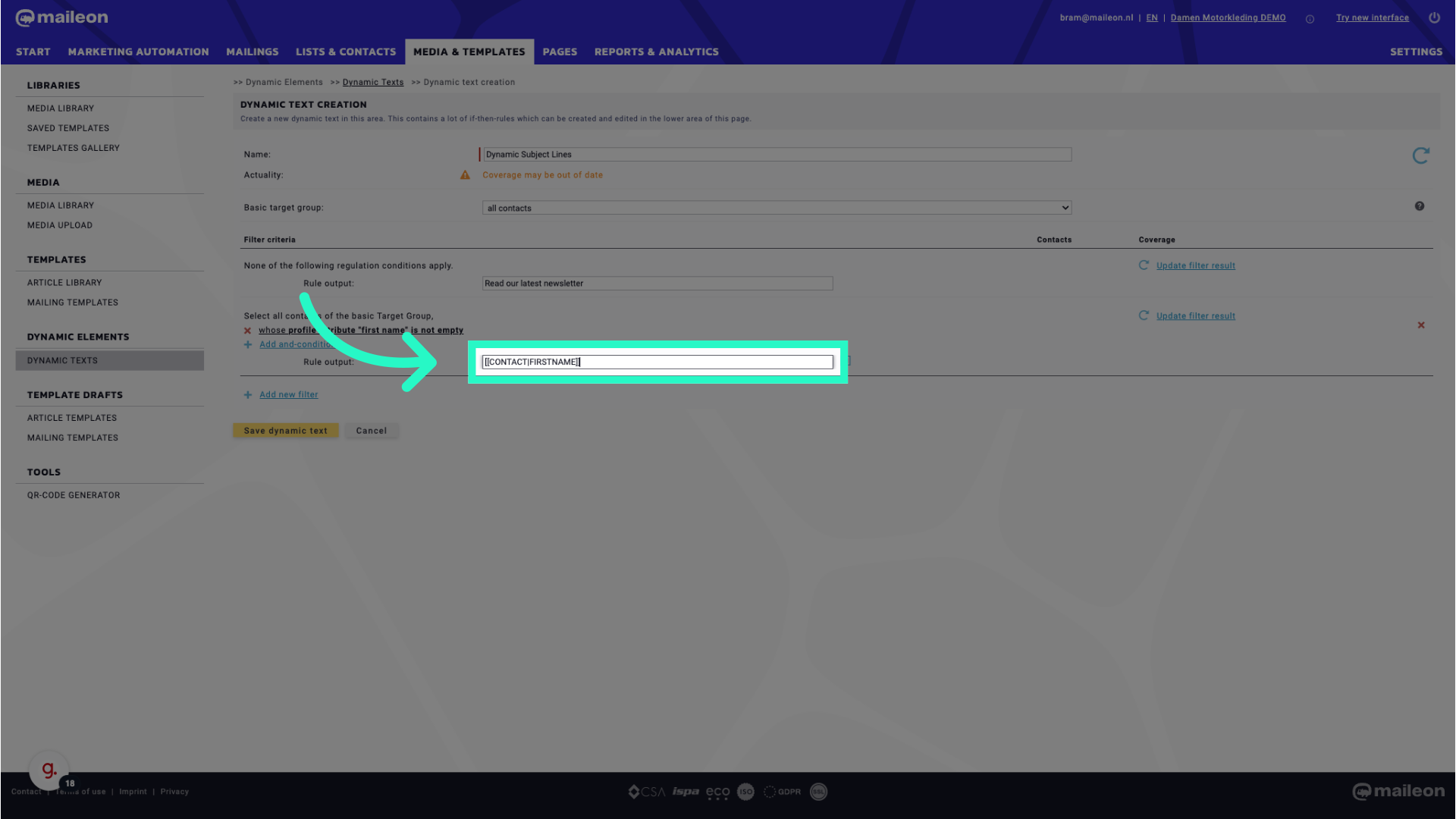Open the MAILINGS tab
This screenshot has width=1456, height=819.
[253, 52]
